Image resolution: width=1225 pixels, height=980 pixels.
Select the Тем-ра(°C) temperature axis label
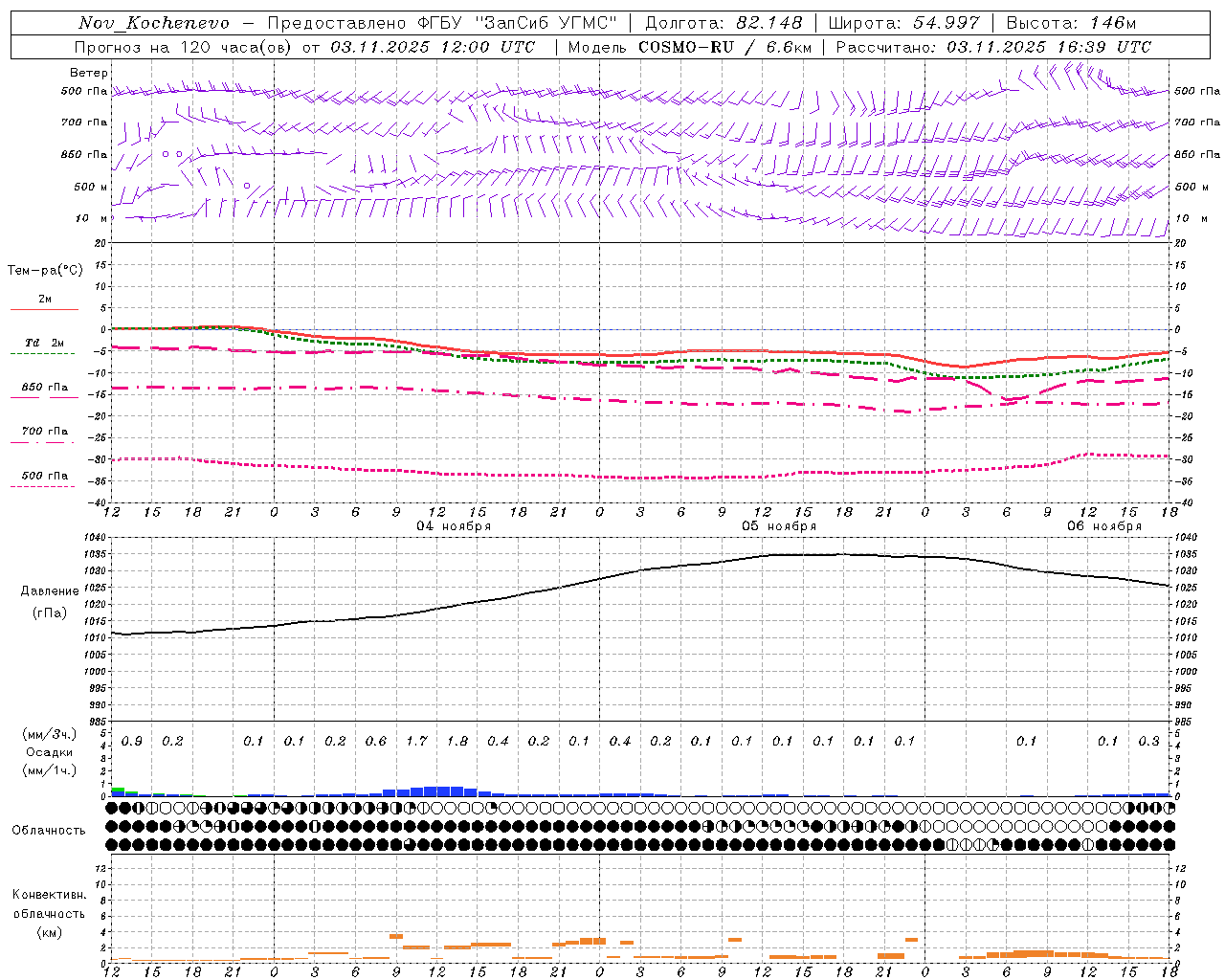45,271
